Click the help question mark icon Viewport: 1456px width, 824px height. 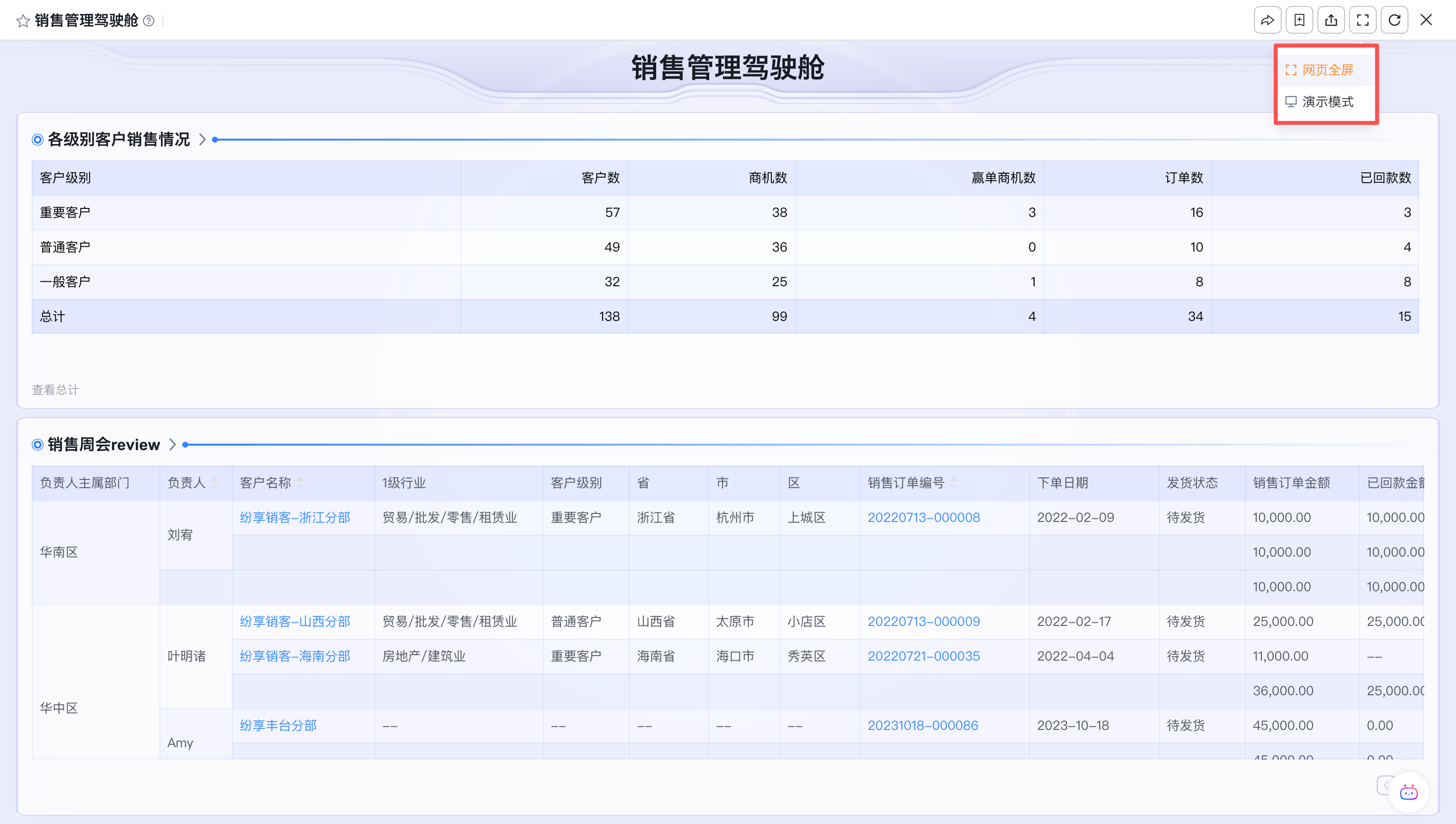[x=148, y=21]
